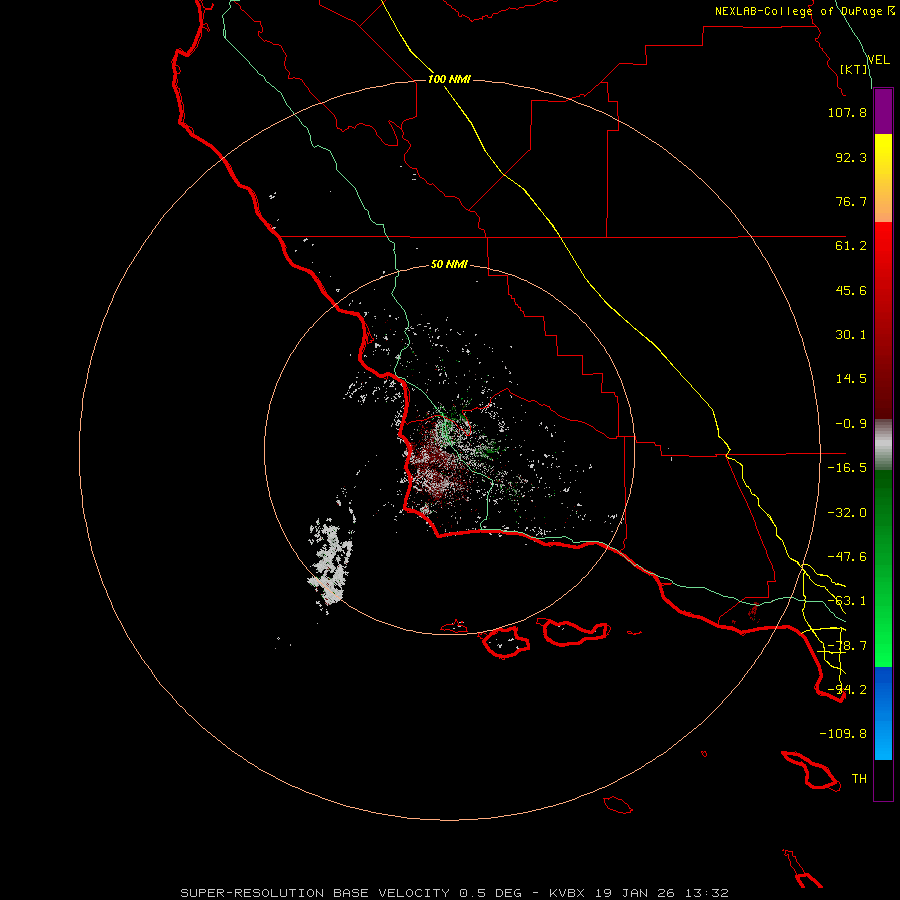Click the 61.2 velocity scale value

click(851, 246)
